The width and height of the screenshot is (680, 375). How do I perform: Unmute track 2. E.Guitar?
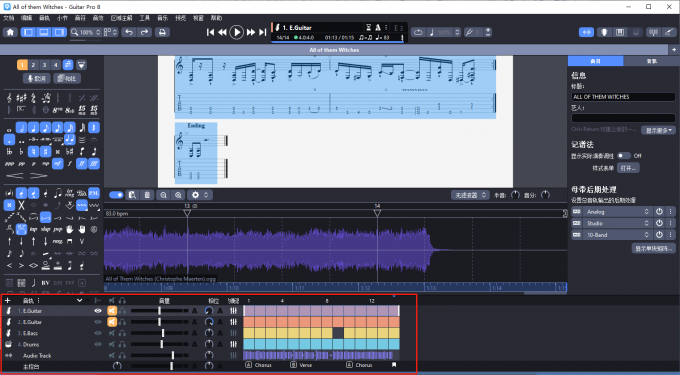(112, 322)
